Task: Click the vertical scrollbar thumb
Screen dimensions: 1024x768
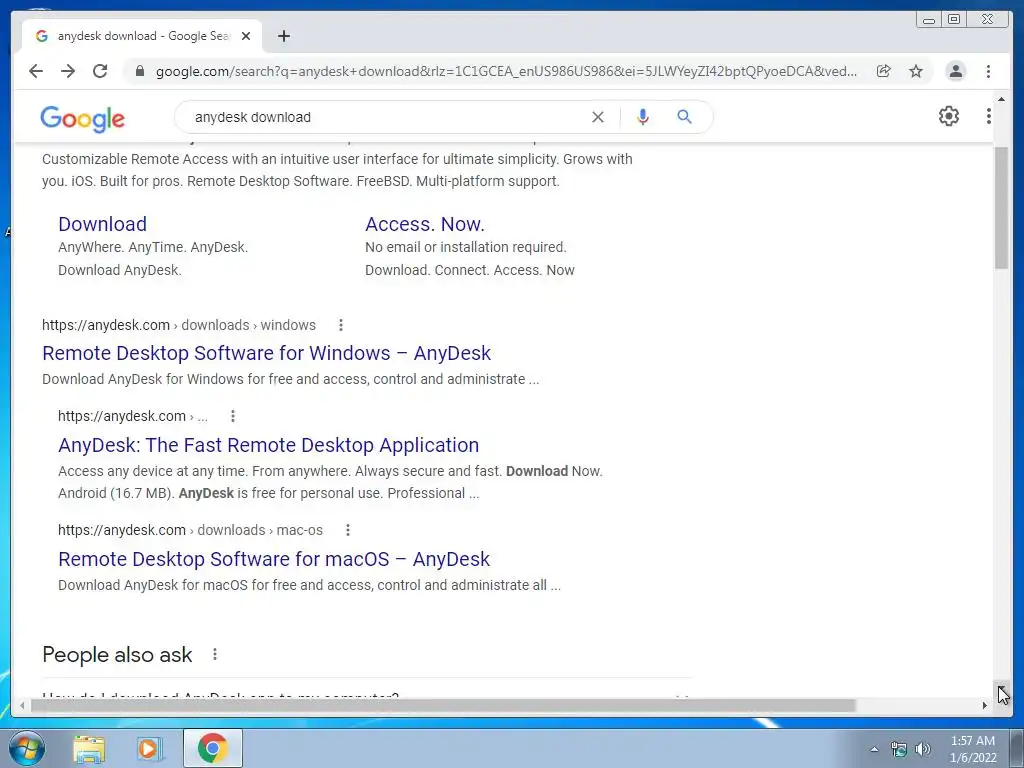Action: pyautogui.click(x=1001, y=208)
